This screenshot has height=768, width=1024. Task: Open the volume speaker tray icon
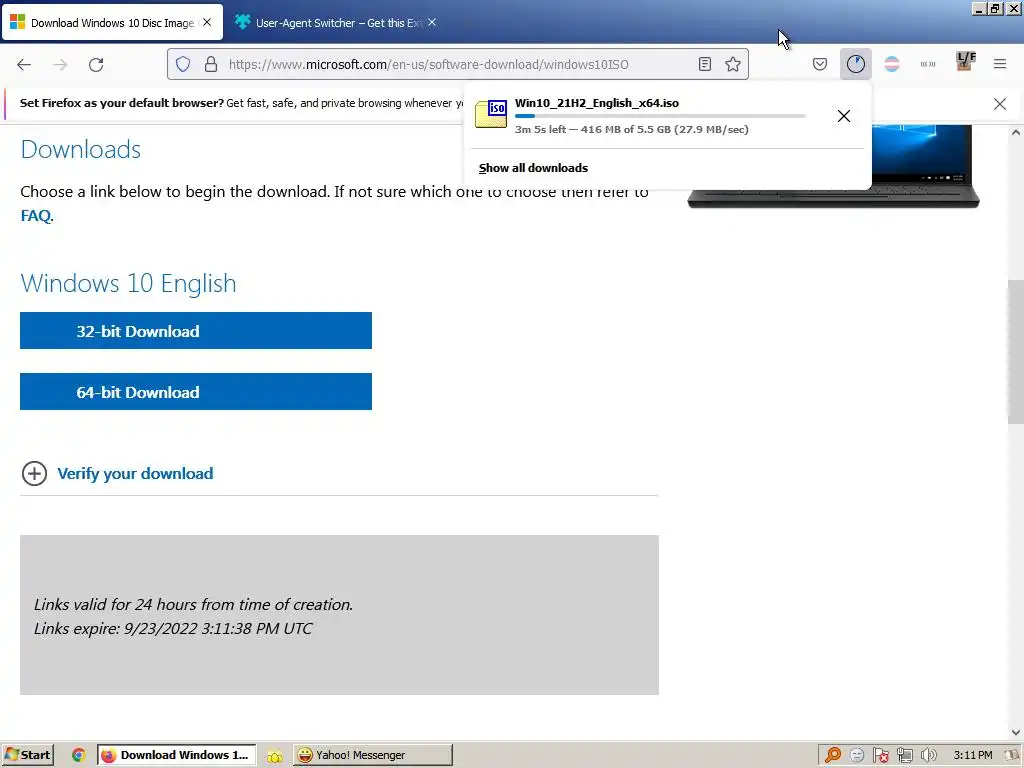tap(928, 755)
